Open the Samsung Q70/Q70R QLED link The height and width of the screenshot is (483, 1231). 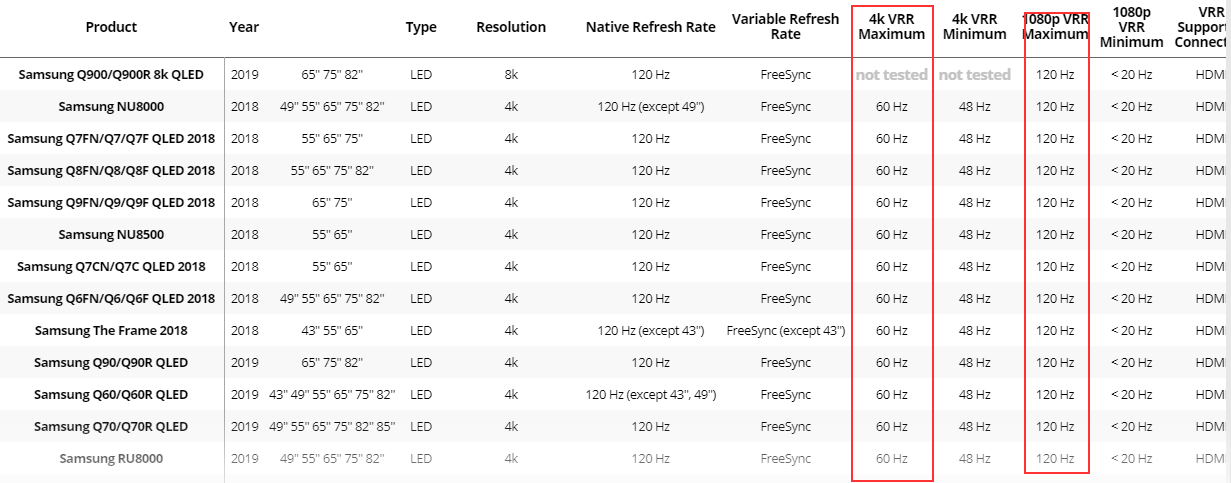[111, 426]
